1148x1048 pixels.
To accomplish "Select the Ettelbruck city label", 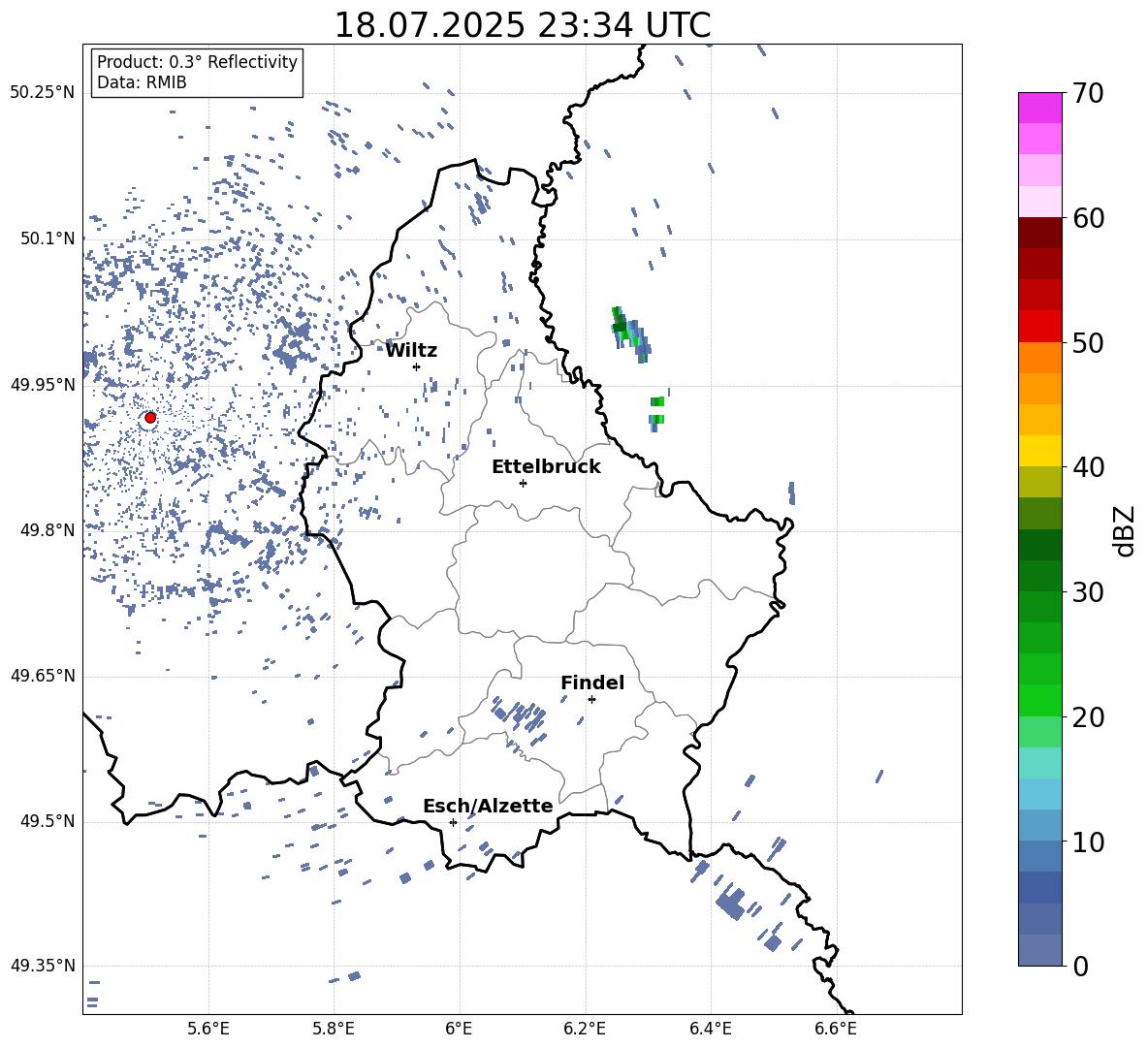I will pyautogui.click(x=546, y=467).
